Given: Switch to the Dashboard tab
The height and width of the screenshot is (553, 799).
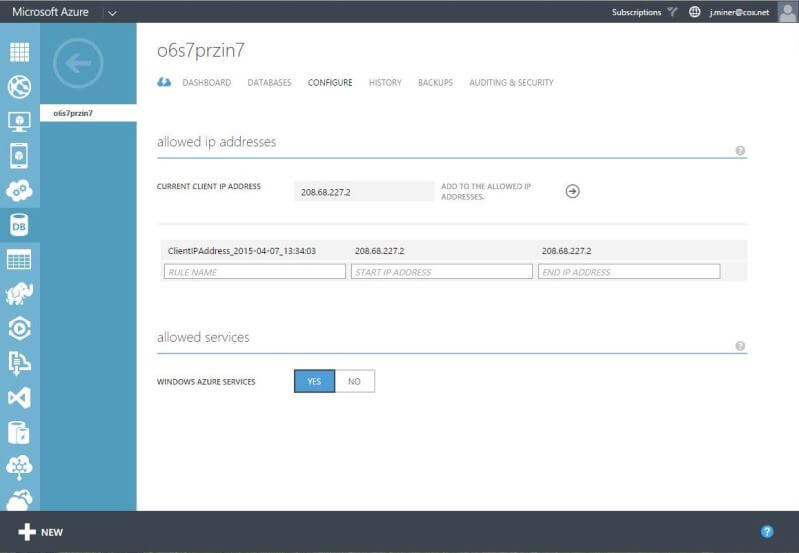Looking at the screenshot, I should point(206,83).
